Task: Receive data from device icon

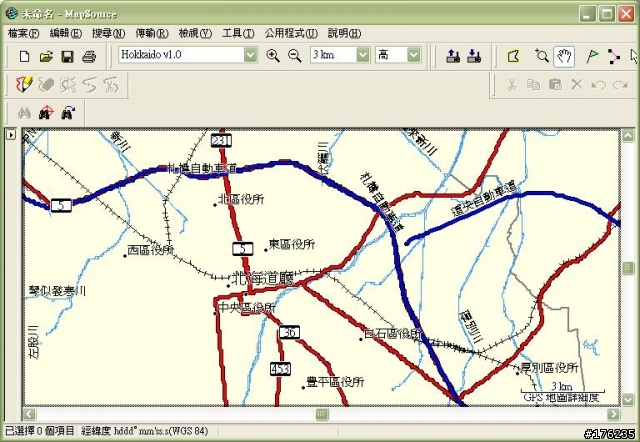Action: point(474,56)
